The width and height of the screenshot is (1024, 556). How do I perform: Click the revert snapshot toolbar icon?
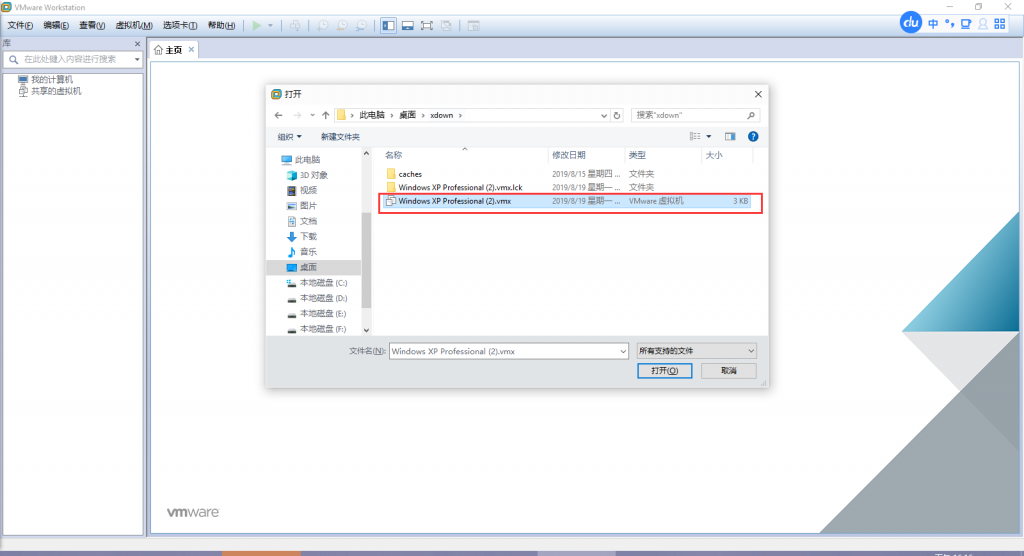[x=342, y=25]
